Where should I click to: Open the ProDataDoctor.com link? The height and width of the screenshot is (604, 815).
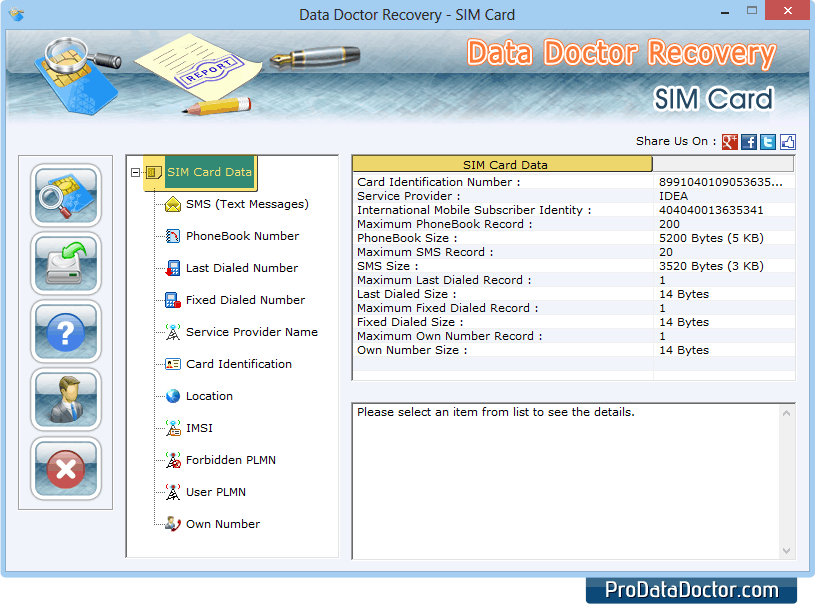click(x=691, y=590)
